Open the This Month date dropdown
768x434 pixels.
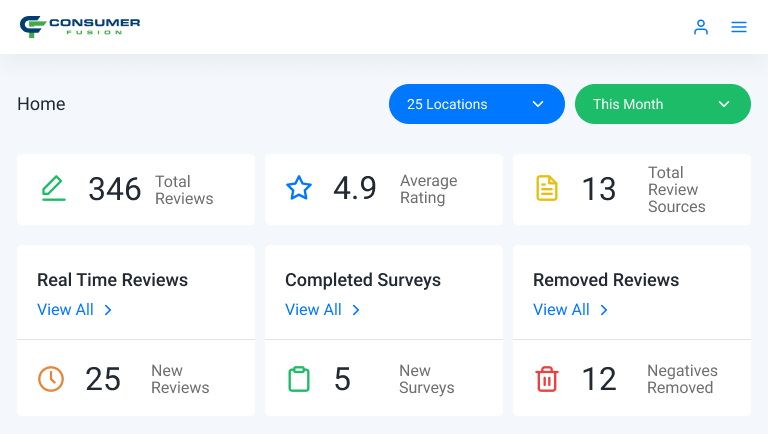pyautogui.click(x=663, y=104)
